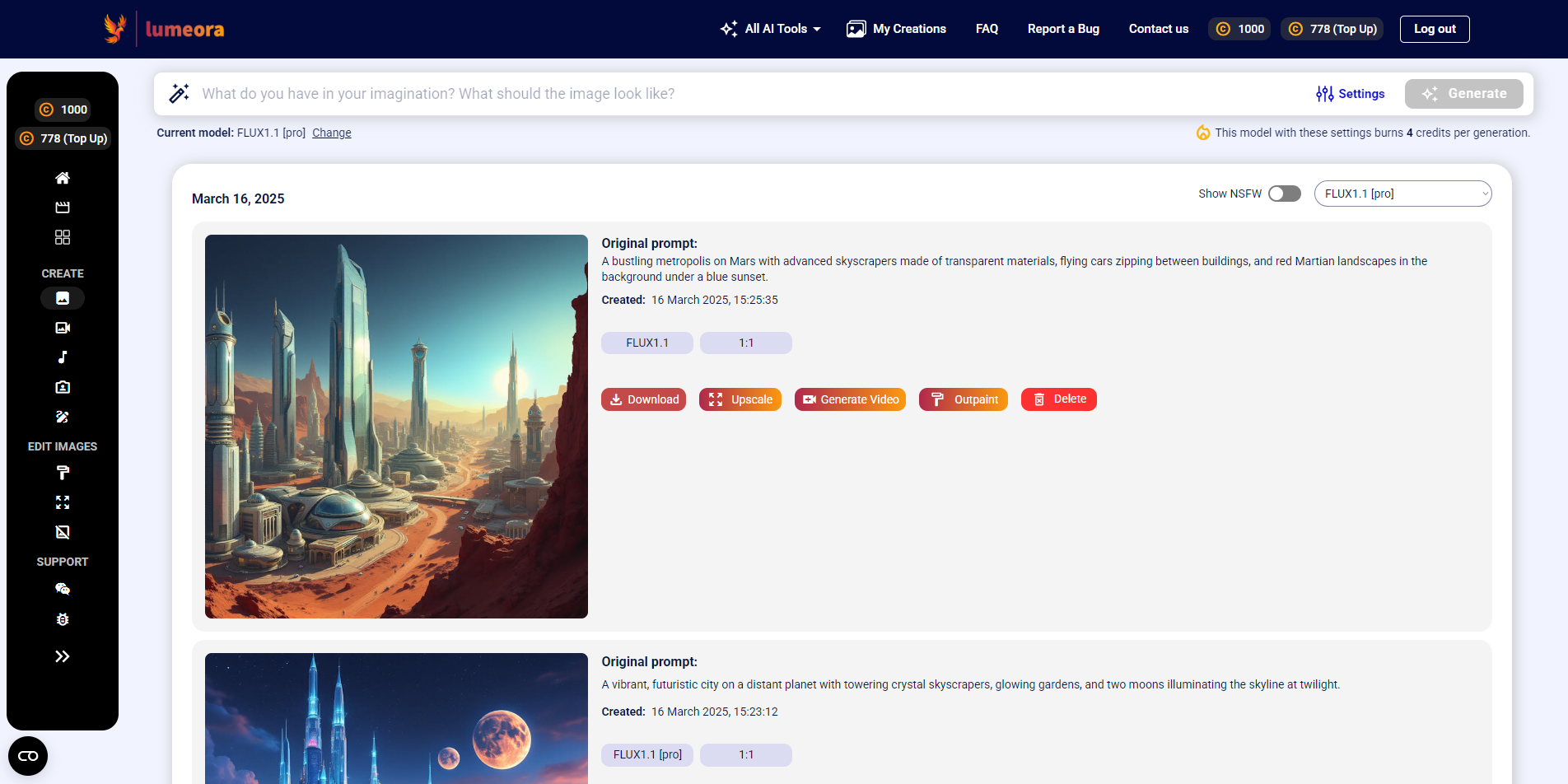This screenshot has width=1568, height=784.
Task: Click the magic wand icon in prompt bar
Action: coord(179,93)
